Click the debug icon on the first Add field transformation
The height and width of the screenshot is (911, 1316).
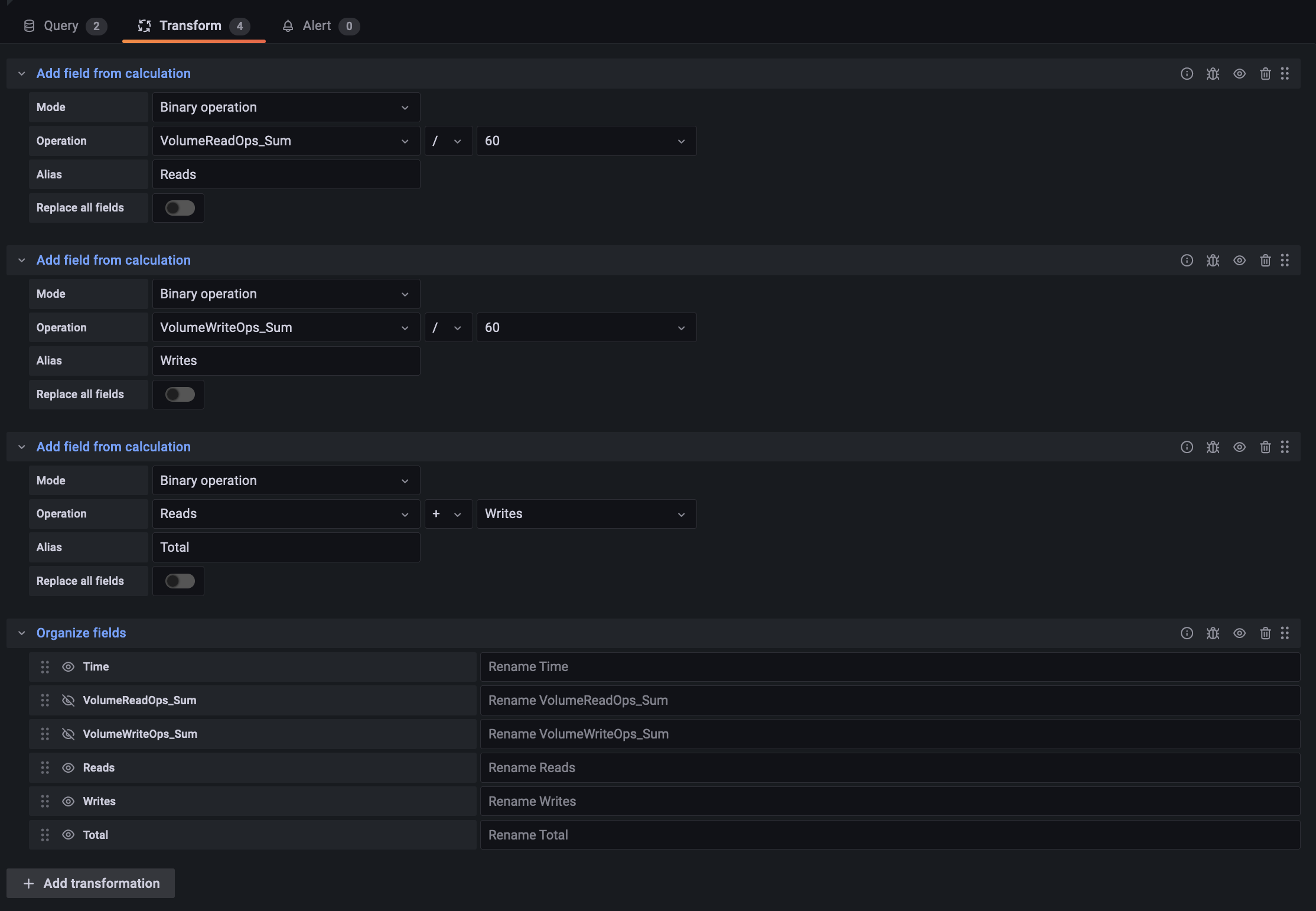(1213, 73)
